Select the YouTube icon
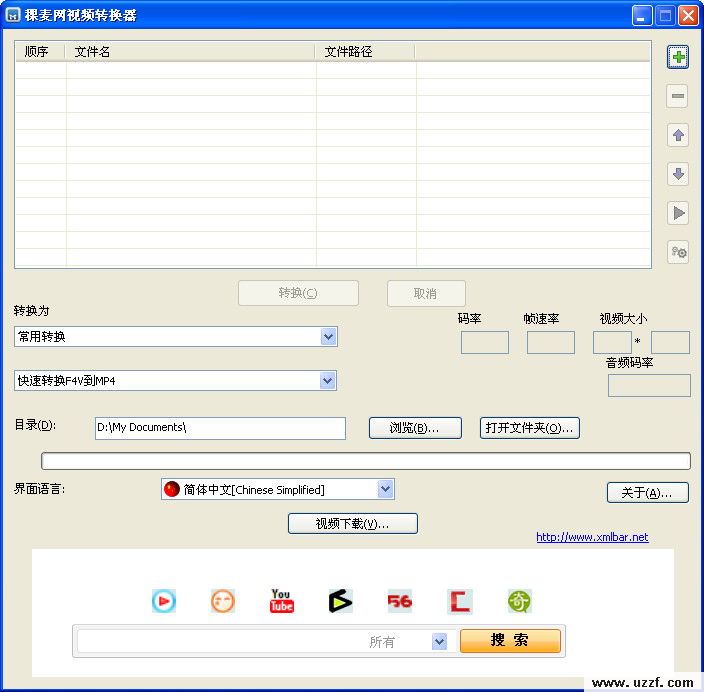Viewport: 704px width, 692px height. pyautogui.click(x=282, y=601)
